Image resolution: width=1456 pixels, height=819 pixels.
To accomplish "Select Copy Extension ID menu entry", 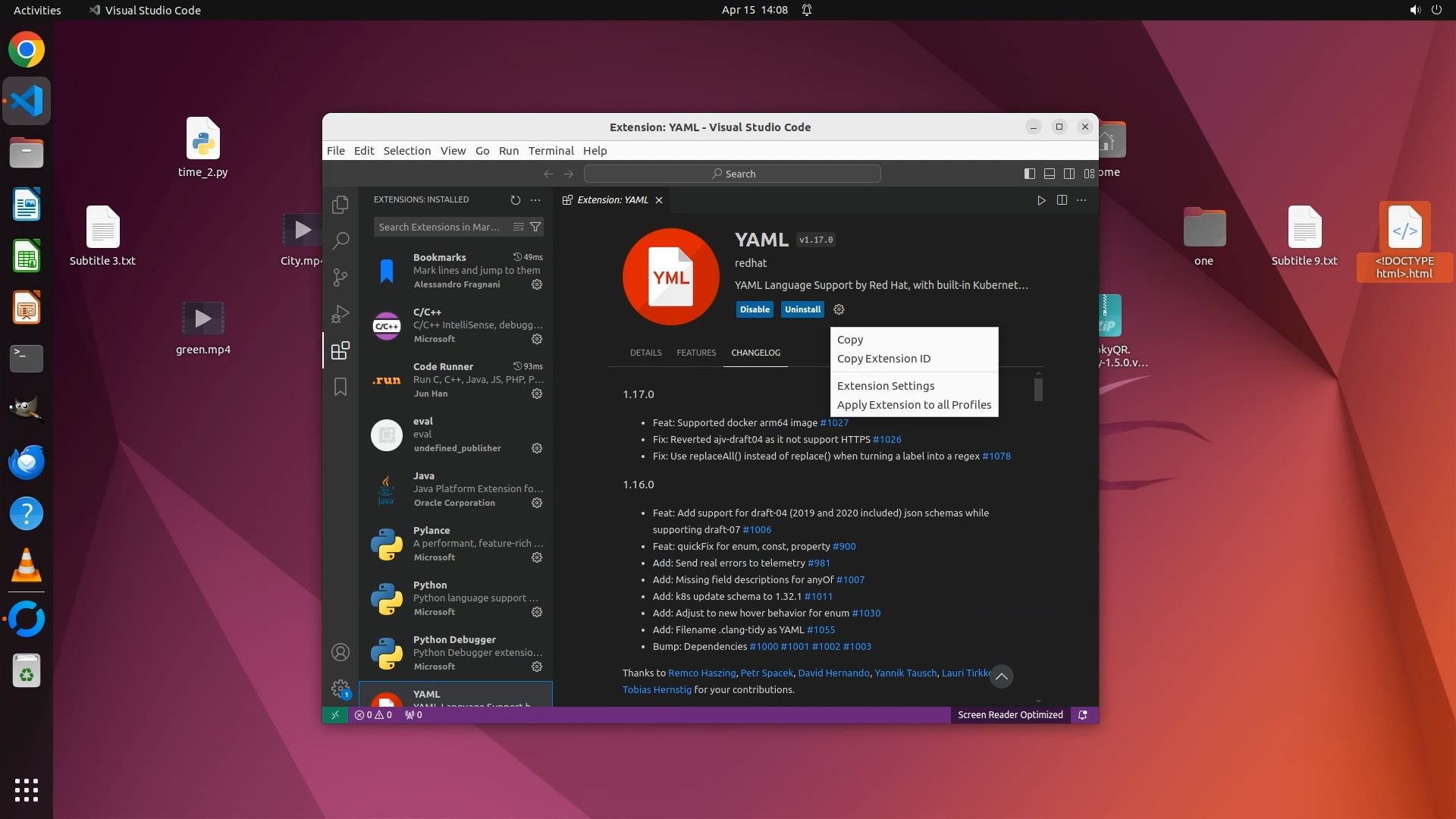I will tap(883, 359).
